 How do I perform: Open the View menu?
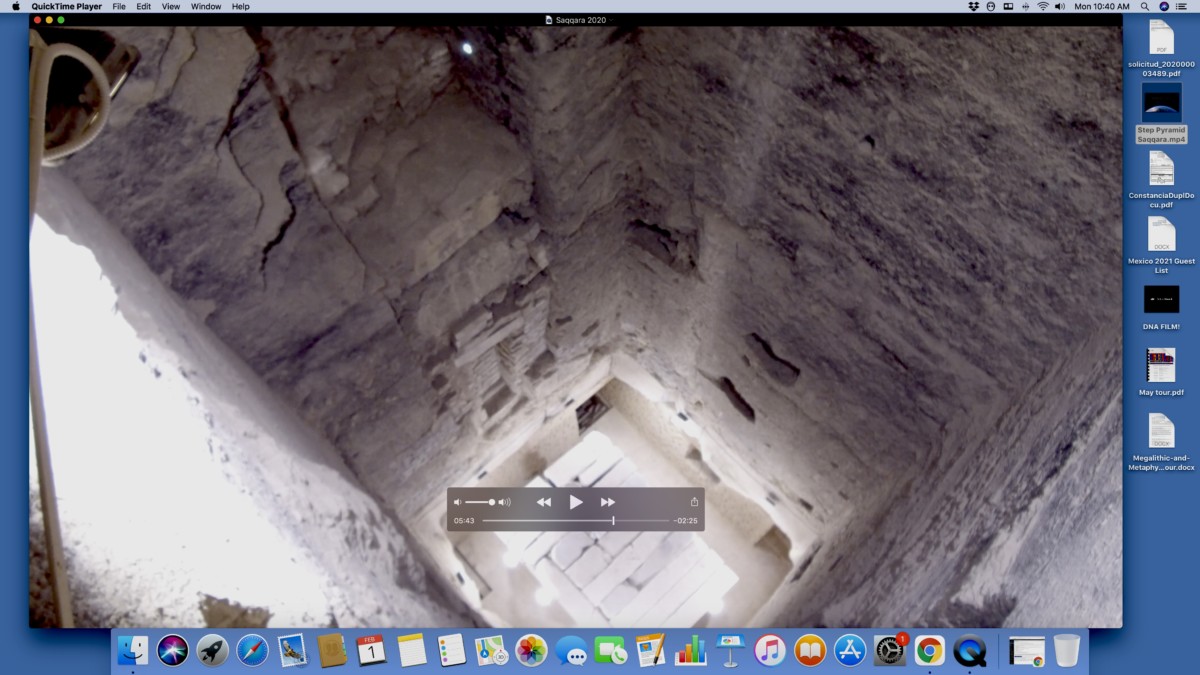click(170, 6)
